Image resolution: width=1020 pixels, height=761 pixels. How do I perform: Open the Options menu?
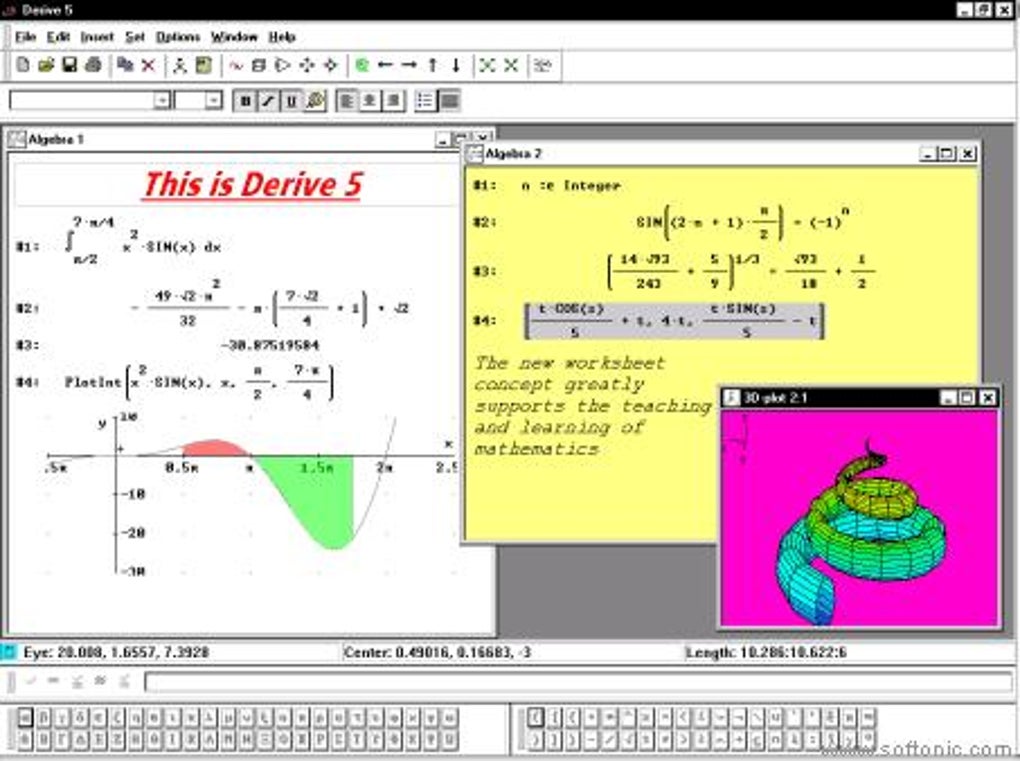[178, 37]
